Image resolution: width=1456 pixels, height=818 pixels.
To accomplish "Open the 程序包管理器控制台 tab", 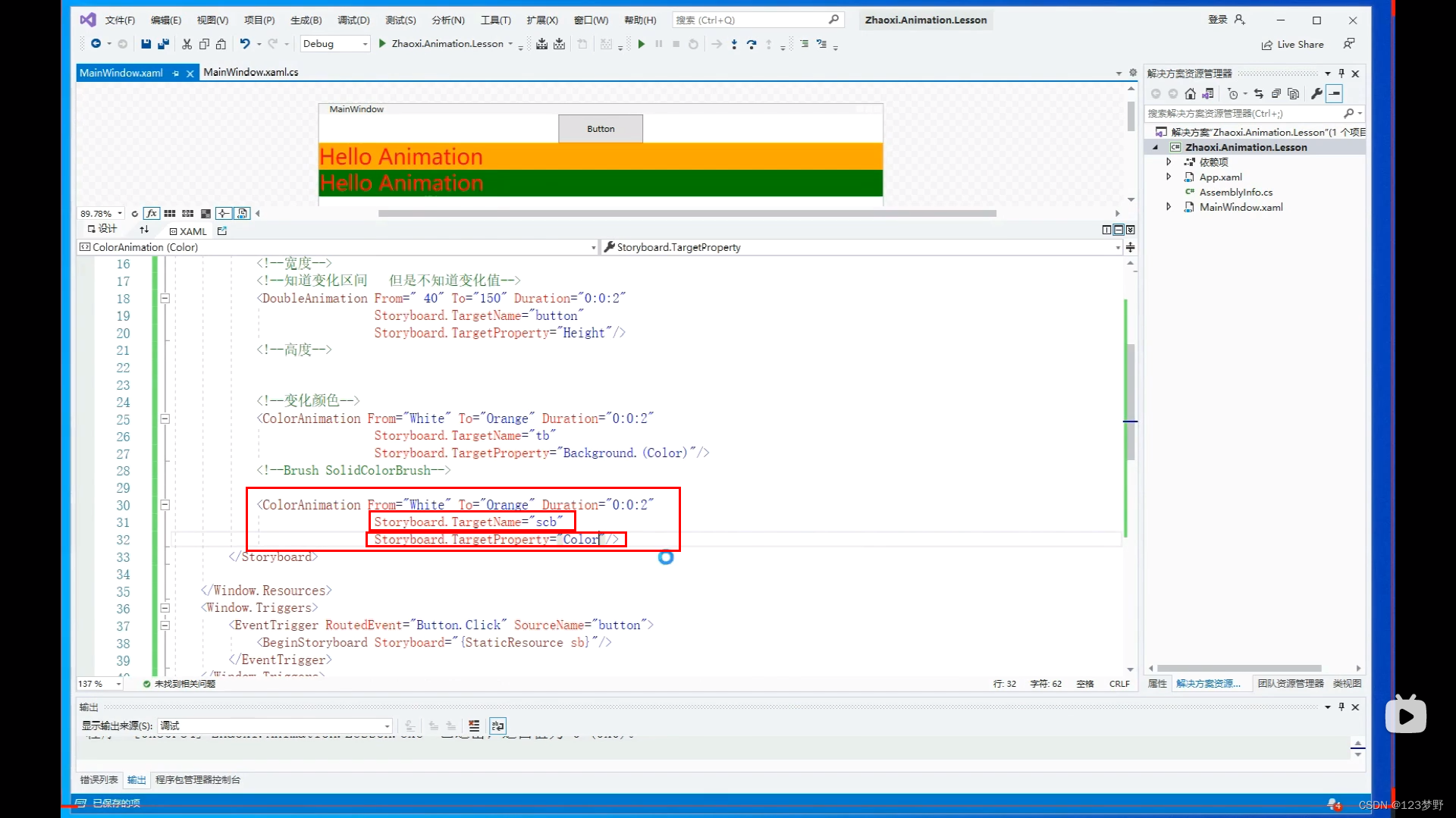I will click(x=198, y=780).
